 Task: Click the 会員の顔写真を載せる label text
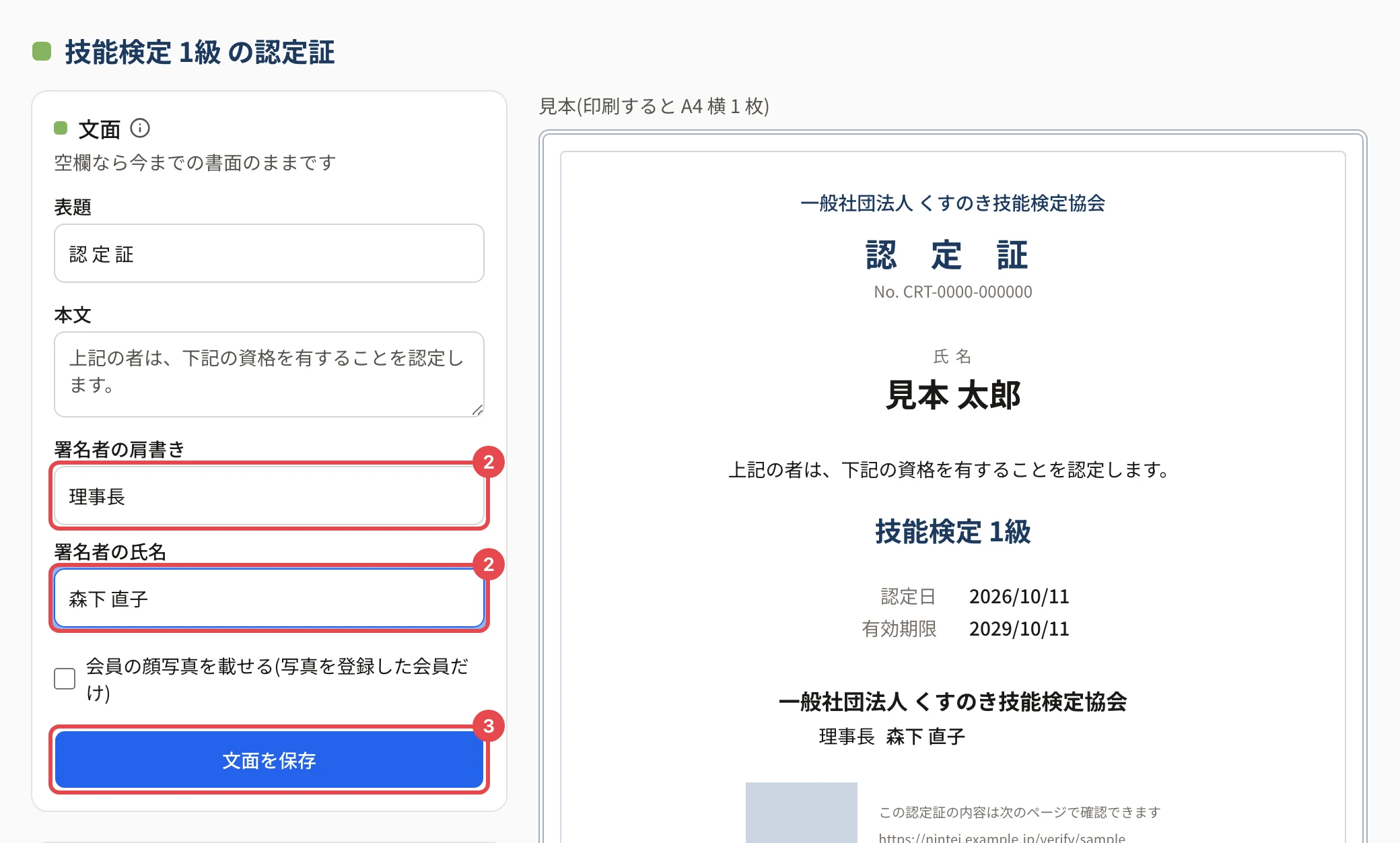pyautogui.click(x=277, y=679)
